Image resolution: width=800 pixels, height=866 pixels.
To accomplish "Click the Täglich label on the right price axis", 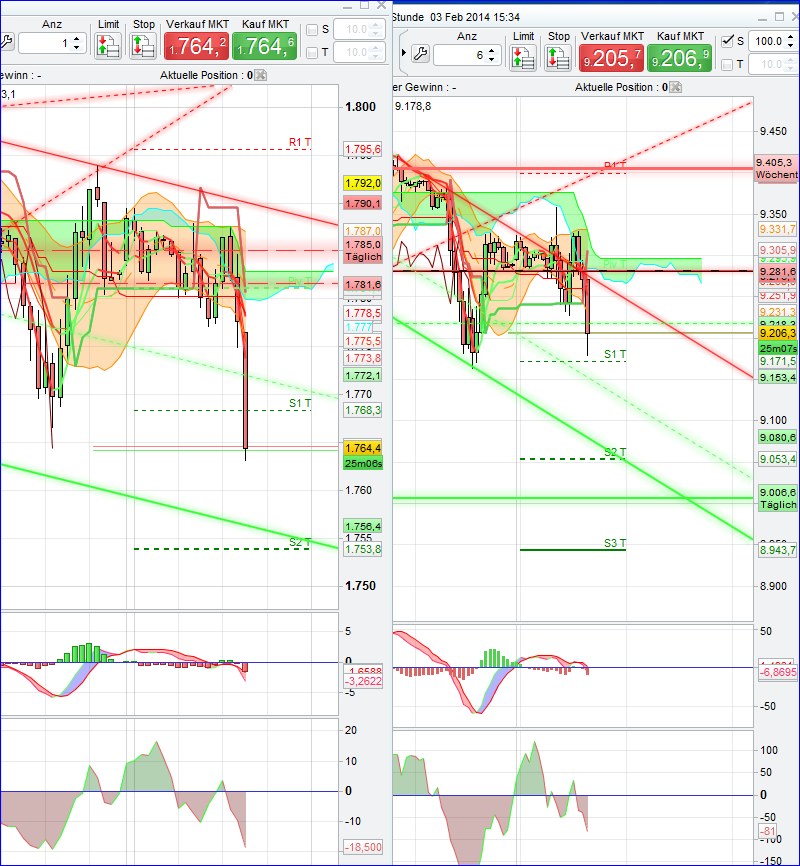I will (x=777, y=505).
